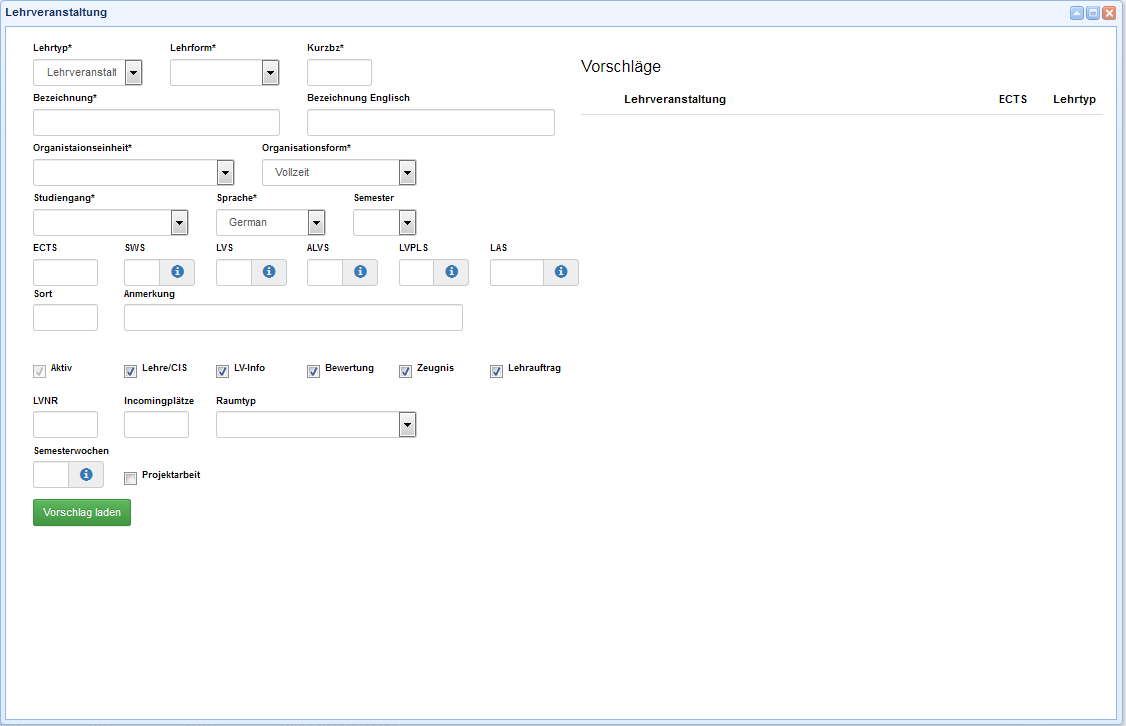Maximize the Lehrveranstaltung window
1126x726 pixels.
[1093, 13]
